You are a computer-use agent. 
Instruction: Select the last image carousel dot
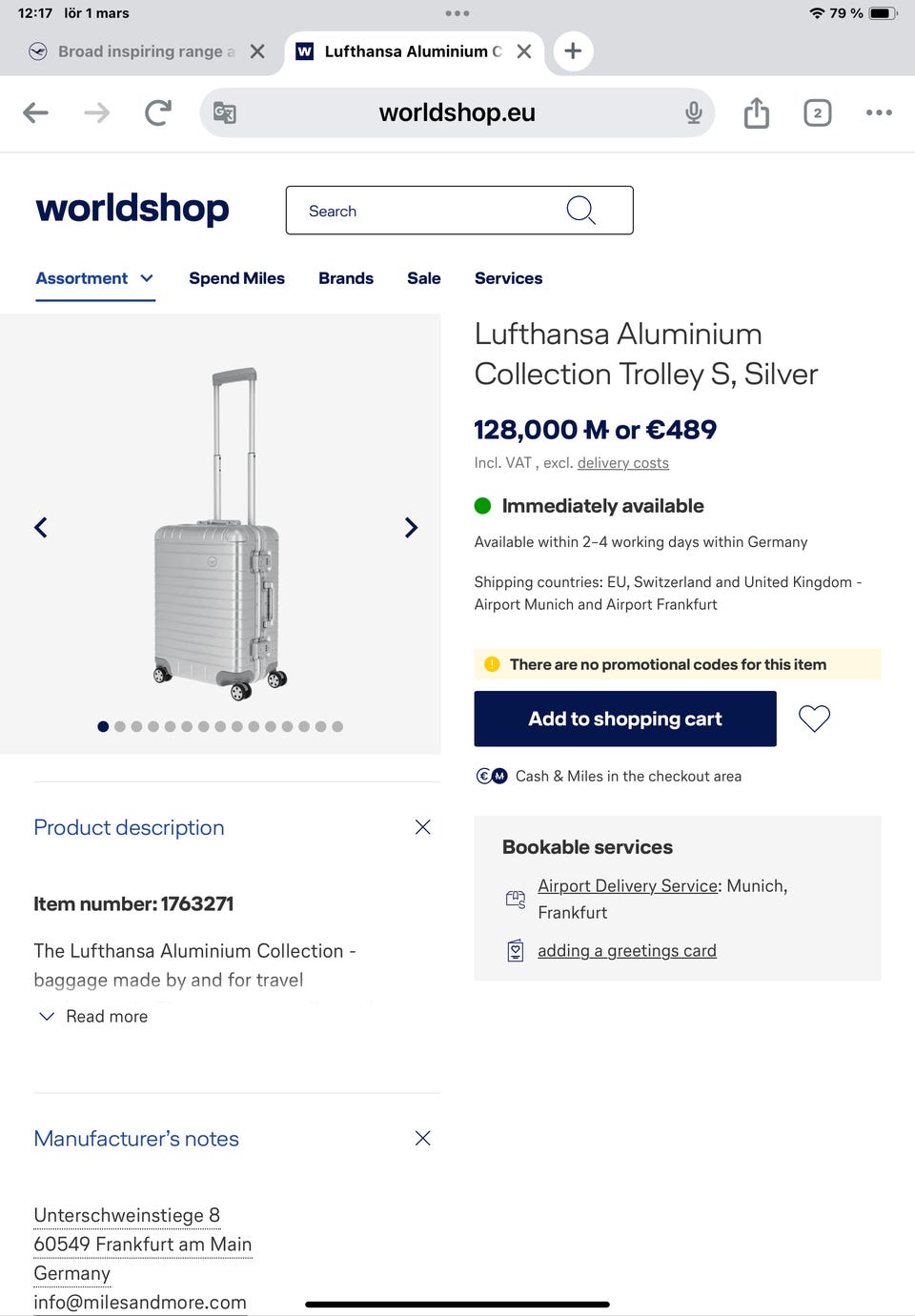pyautogui.click(x=337, y=726)
